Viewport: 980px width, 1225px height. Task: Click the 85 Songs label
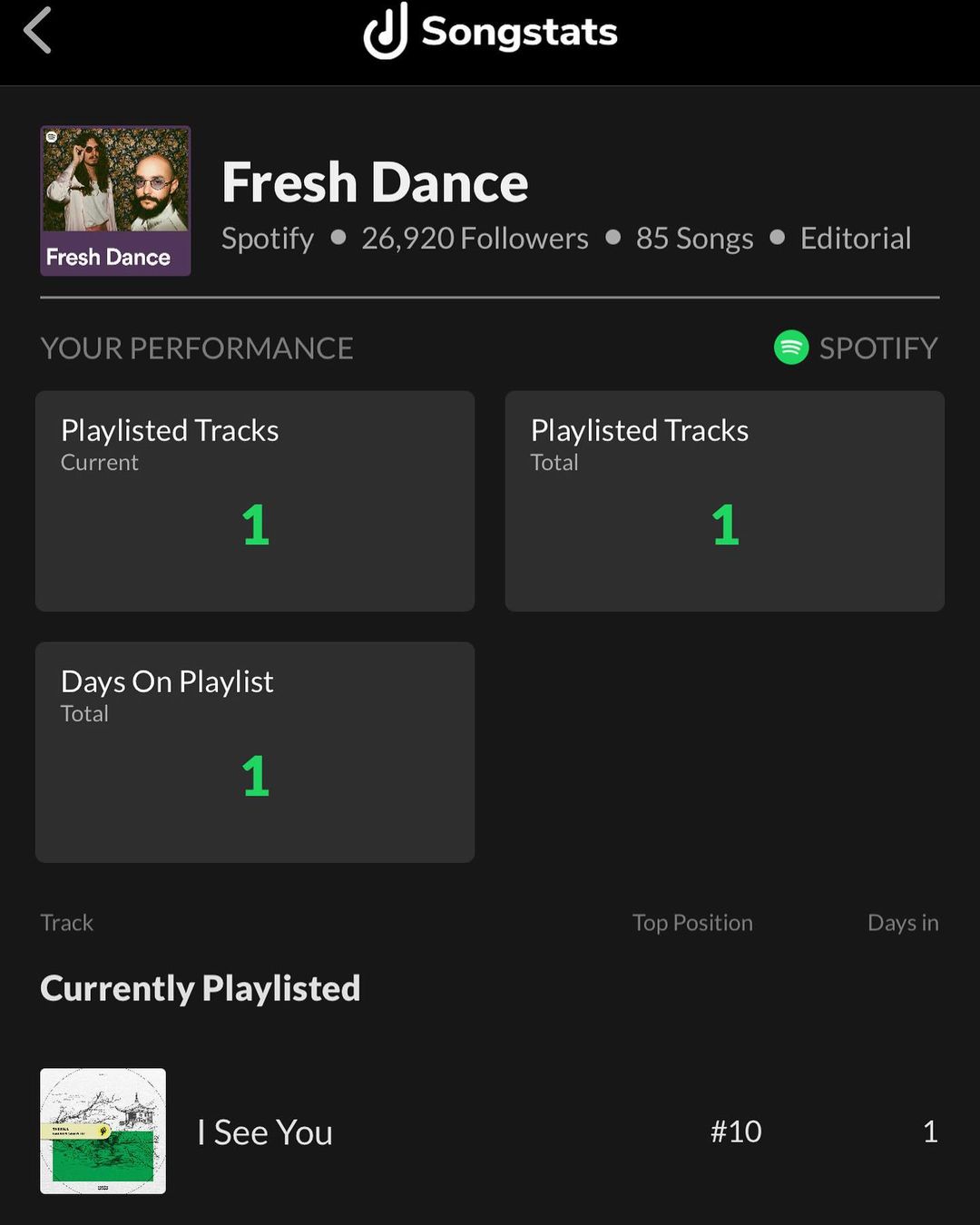click(694, 239)
